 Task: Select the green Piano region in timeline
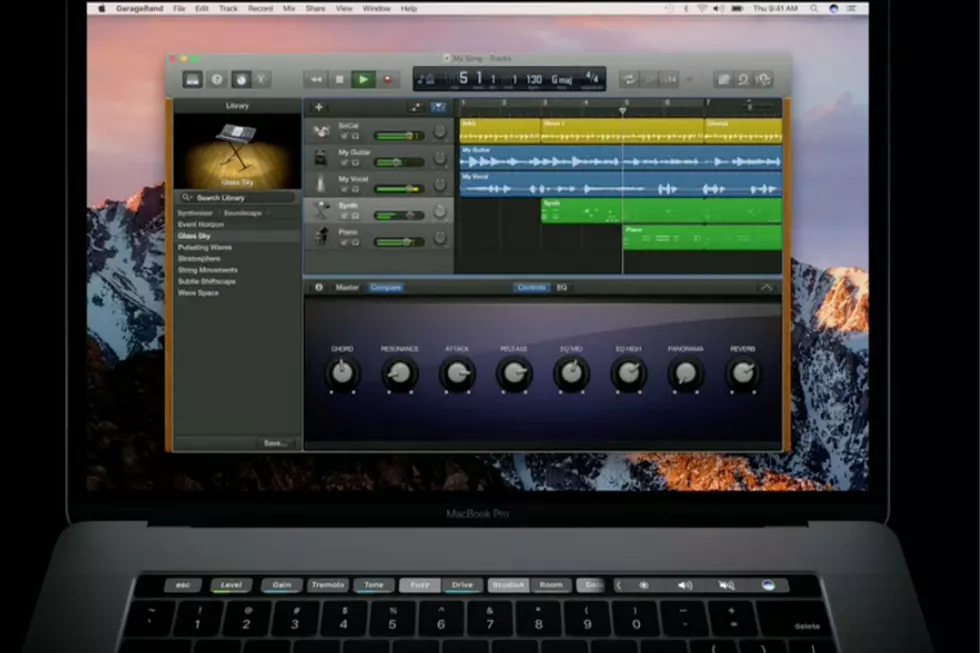coord(702,238)
